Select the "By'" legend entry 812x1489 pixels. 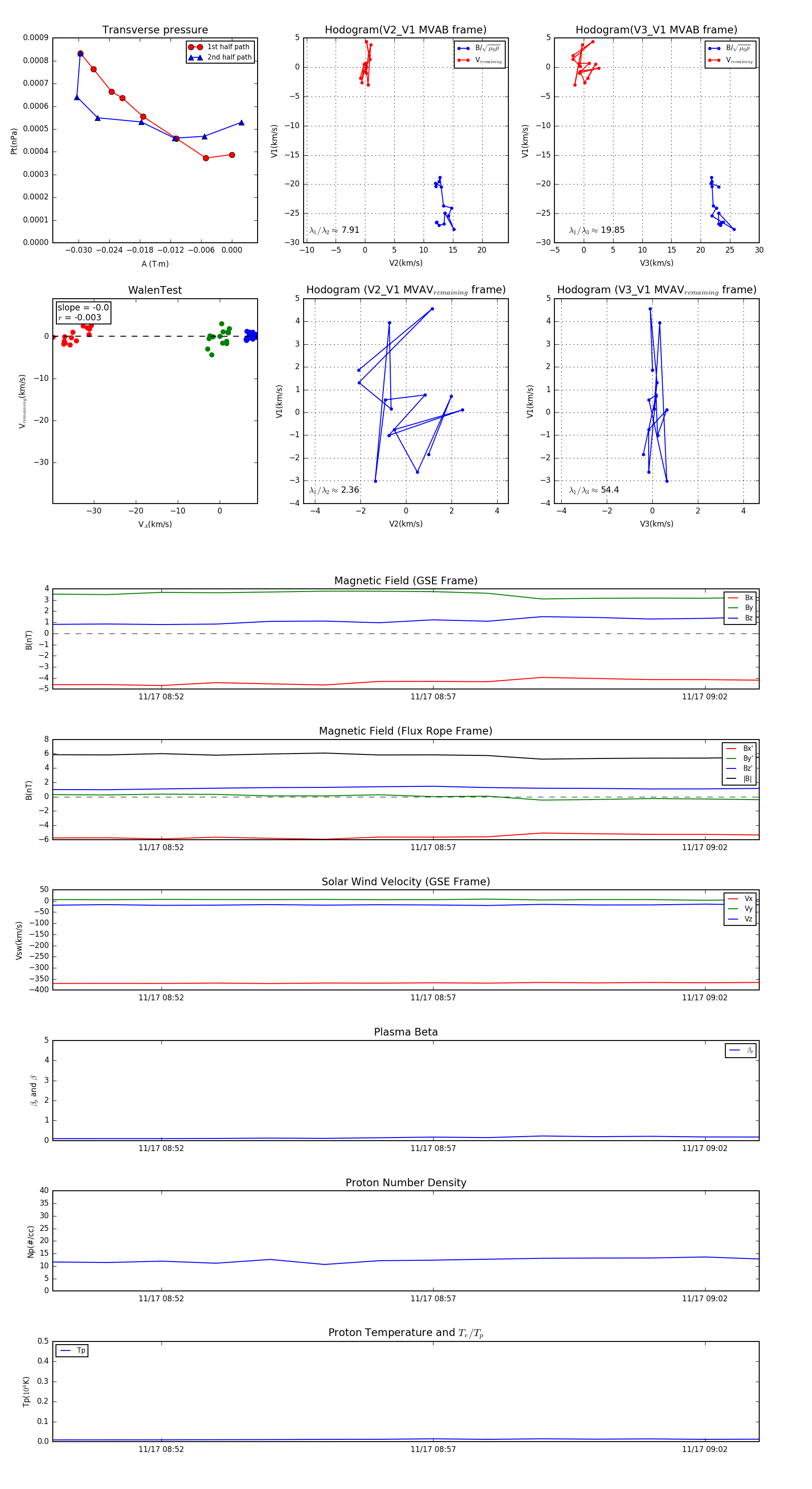739,758
